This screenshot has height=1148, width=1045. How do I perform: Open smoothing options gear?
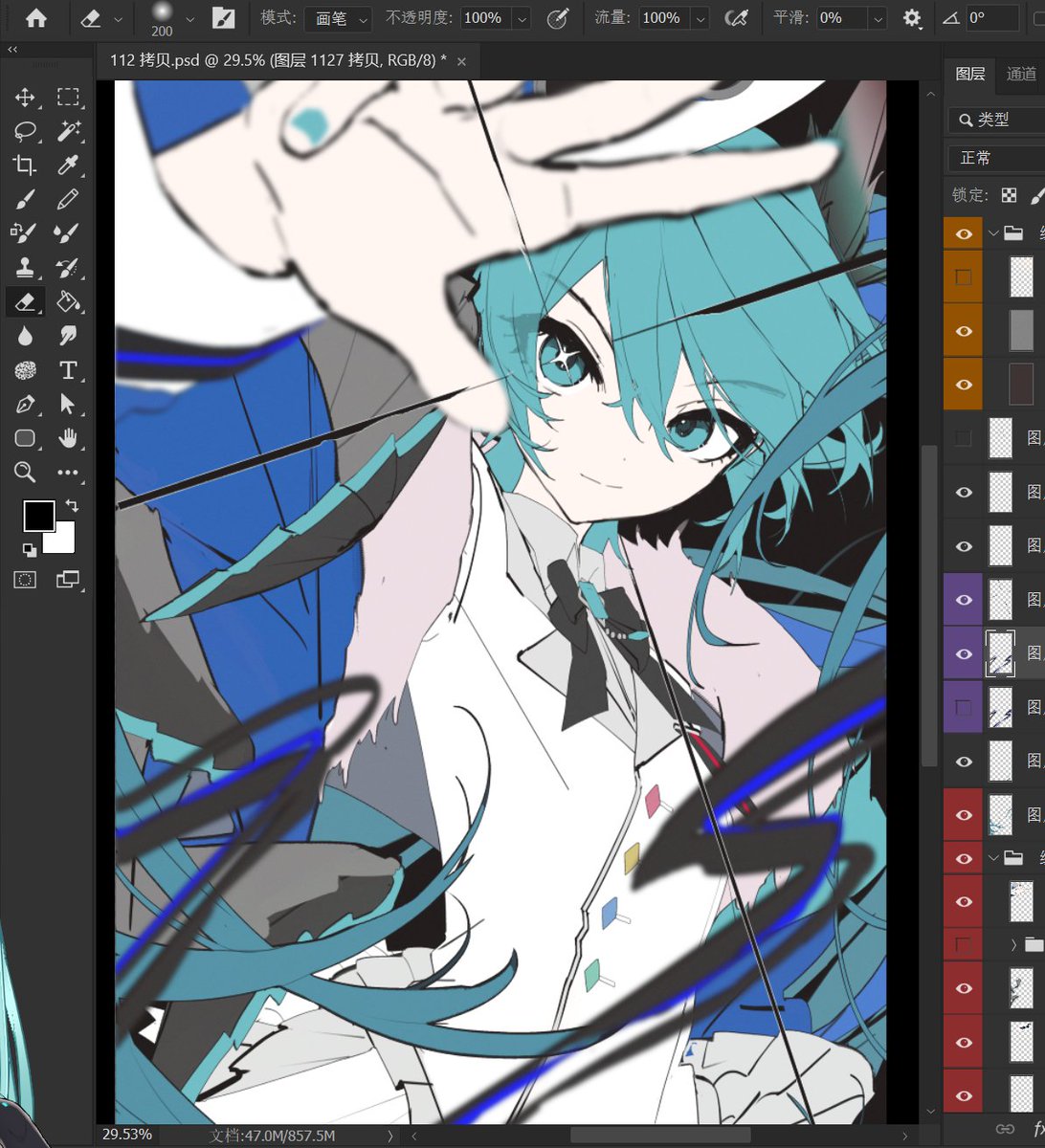(x=912, y=18)
